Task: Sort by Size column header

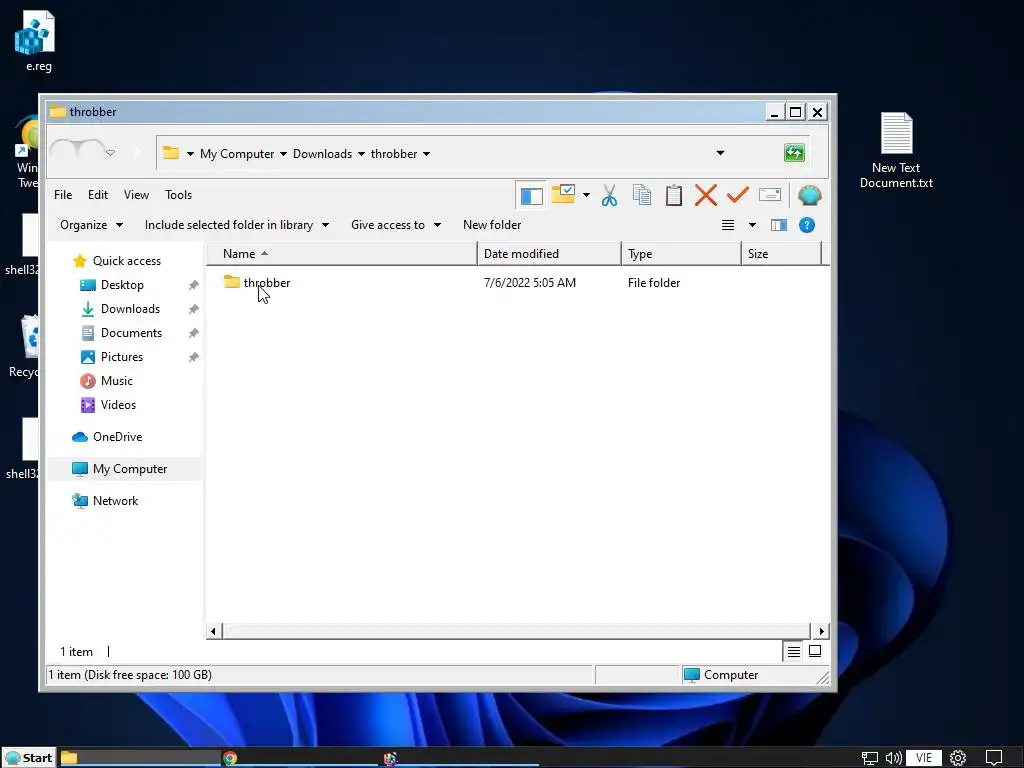Action: pyautogui.click(x=781, y=253)
